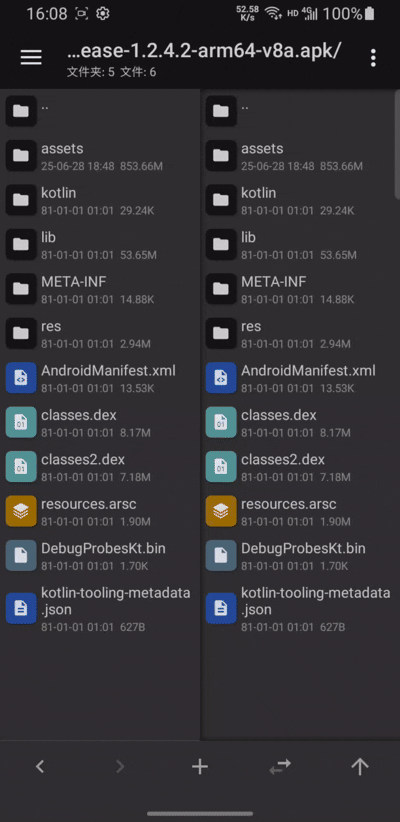This screenshot has width=400, height=822.
Task: Tap the swap panes arrows icon
Action: point(280,767)
